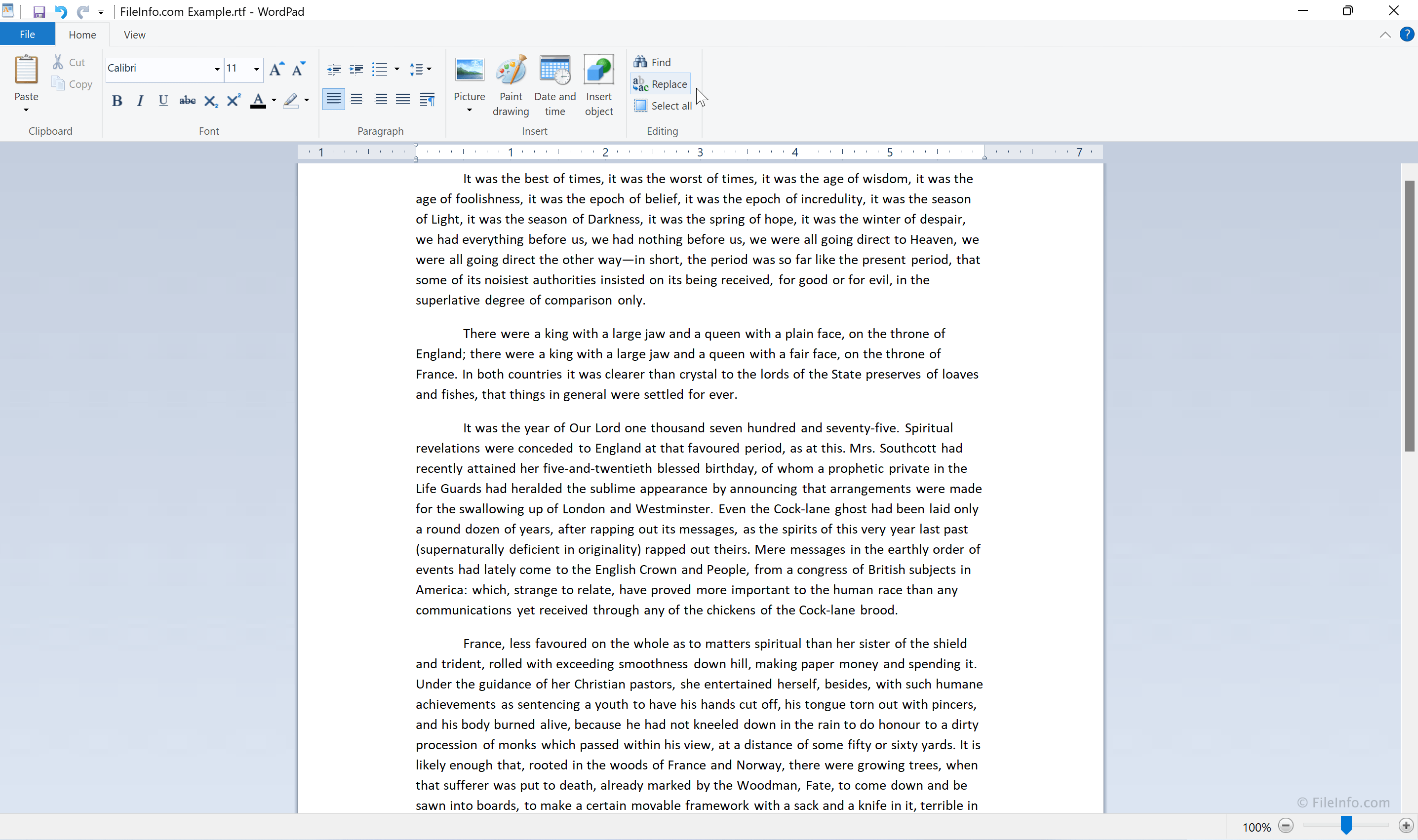Image resolution: width=1418 pixels, height=840 pixels.
Task: Expand the Picture dropdown arrow
Action: coord(470,111)
